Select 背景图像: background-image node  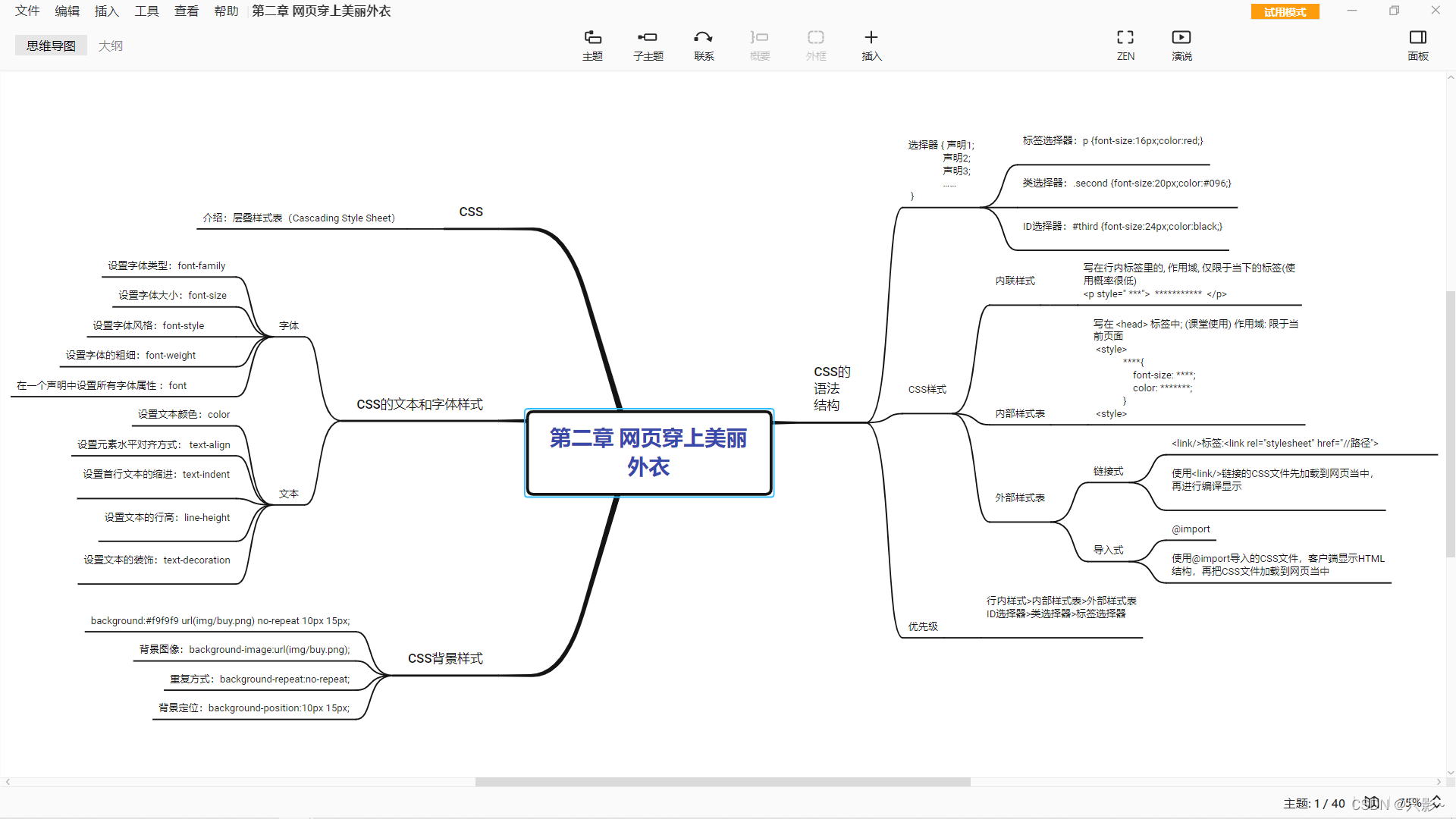click(244, 649)
